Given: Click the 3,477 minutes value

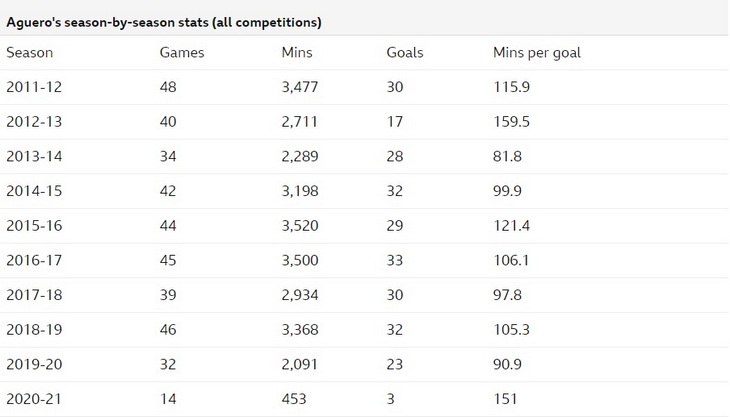Looking at the screenshot, I should (x=302, y=88).
